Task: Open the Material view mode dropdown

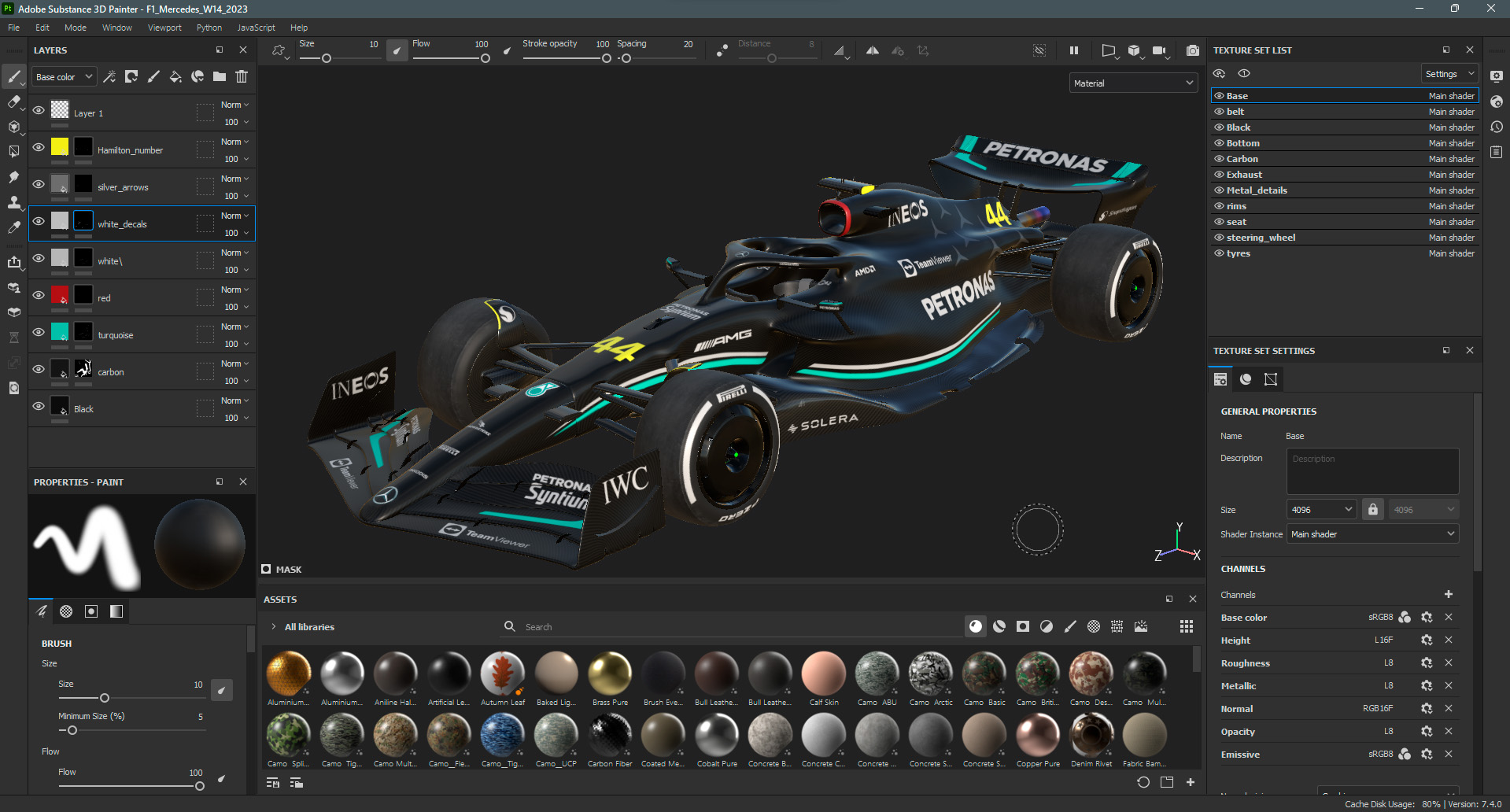Action: [x=1133, y=83]
